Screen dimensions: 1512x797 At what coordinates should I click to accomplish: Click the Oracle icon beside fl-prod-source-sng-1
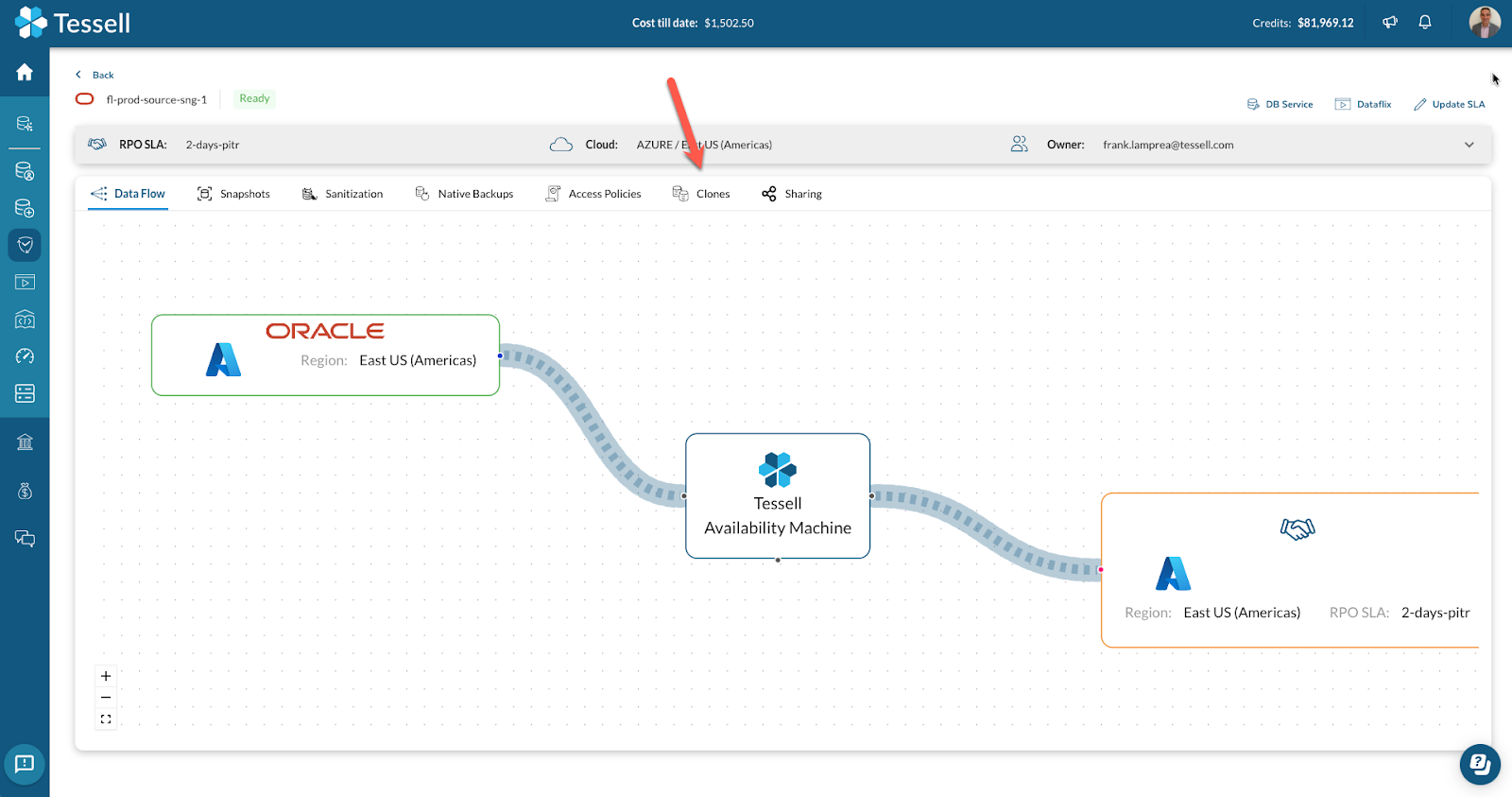click(85, 99)
